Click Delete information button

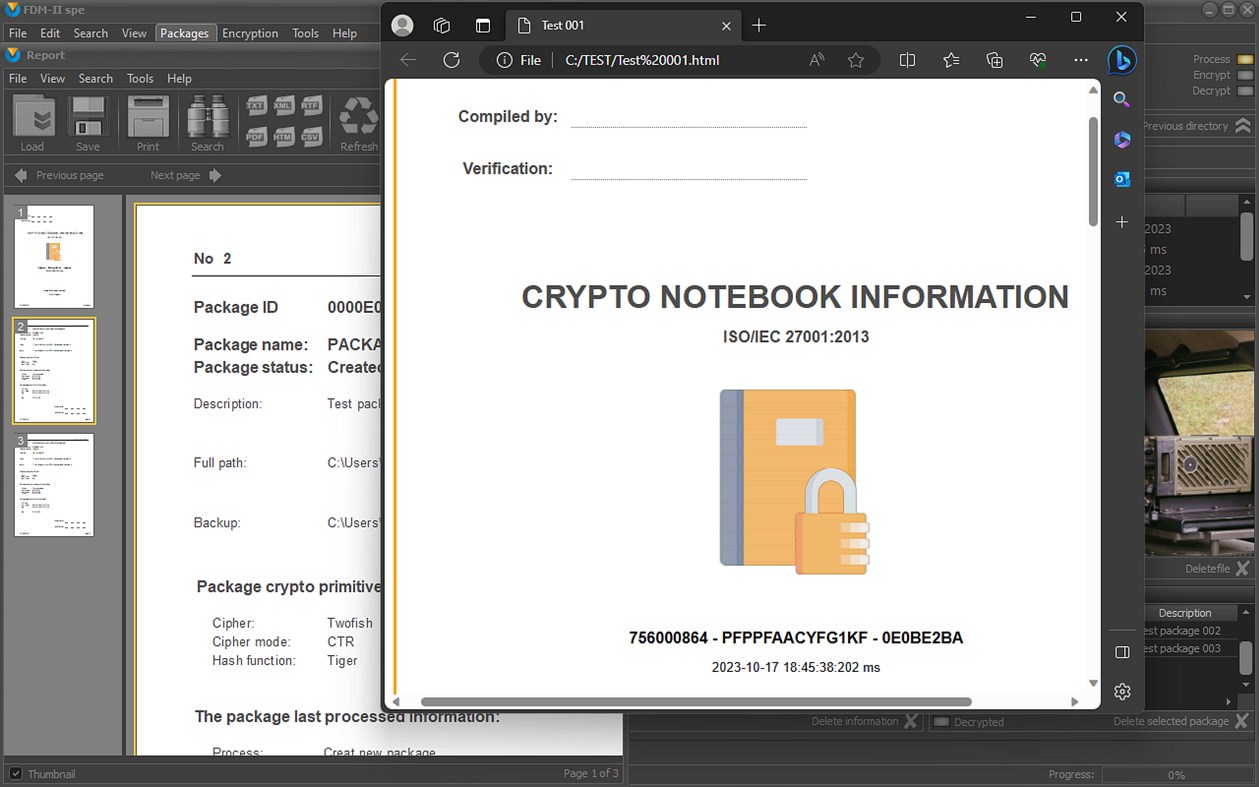864,721
